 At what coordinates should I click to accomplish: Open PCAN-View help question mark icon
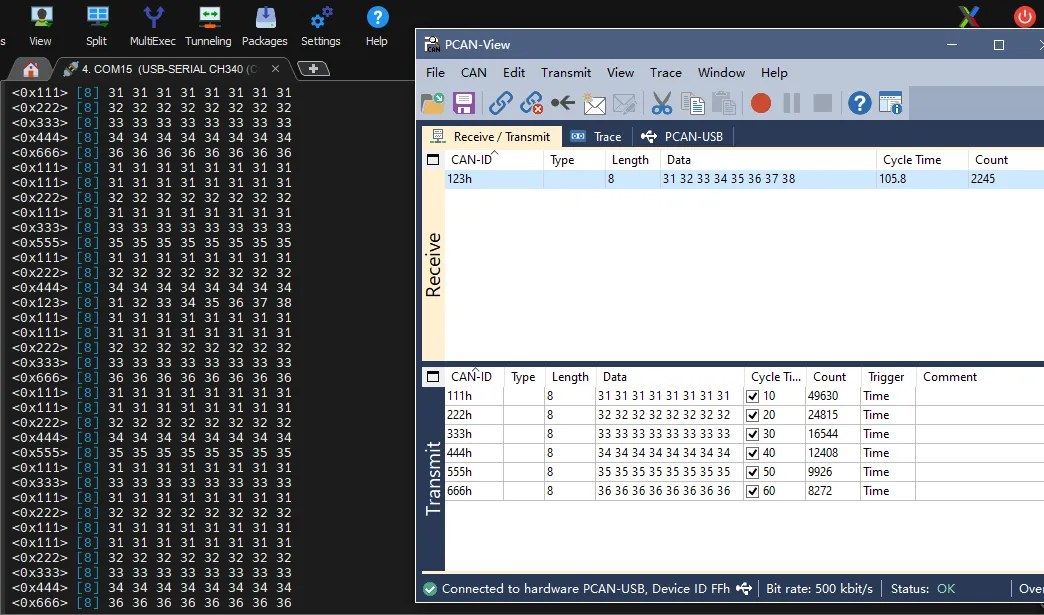859,103
